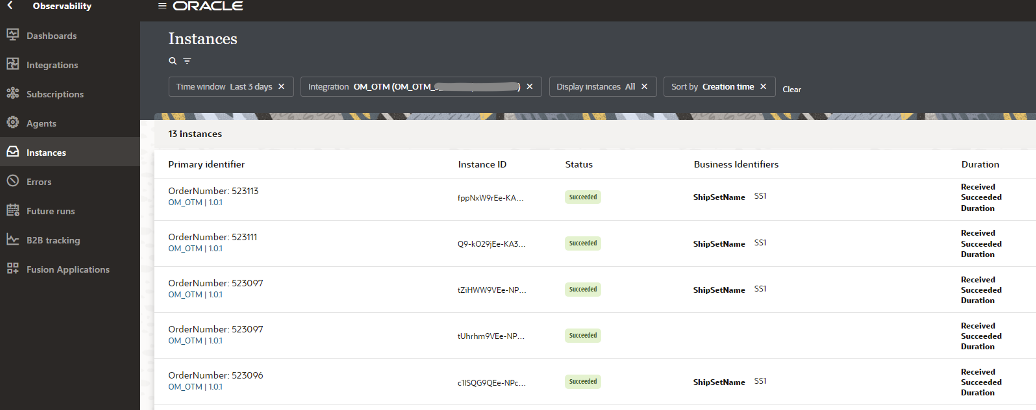Click the Subscriptions sidebar icon
Screen dimensions: 1036x410
(x=13, y=94)
